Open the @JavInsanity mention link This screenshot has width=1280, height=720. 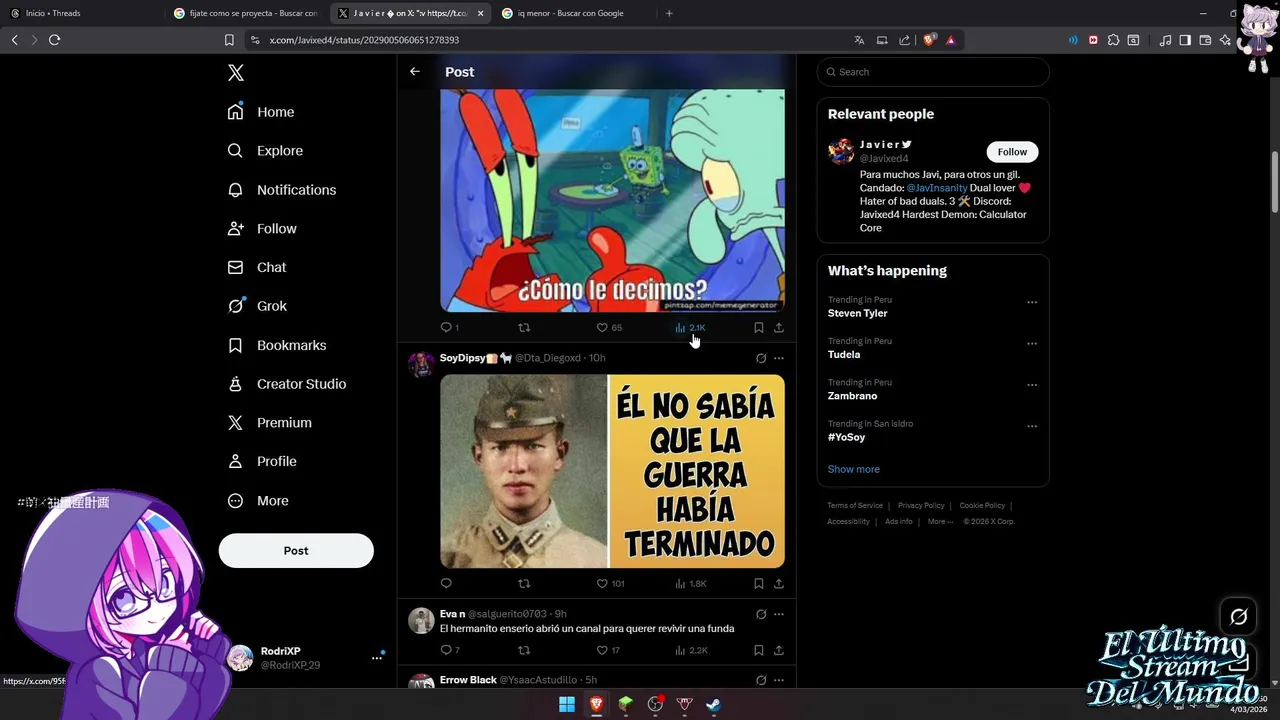[937, 188]
